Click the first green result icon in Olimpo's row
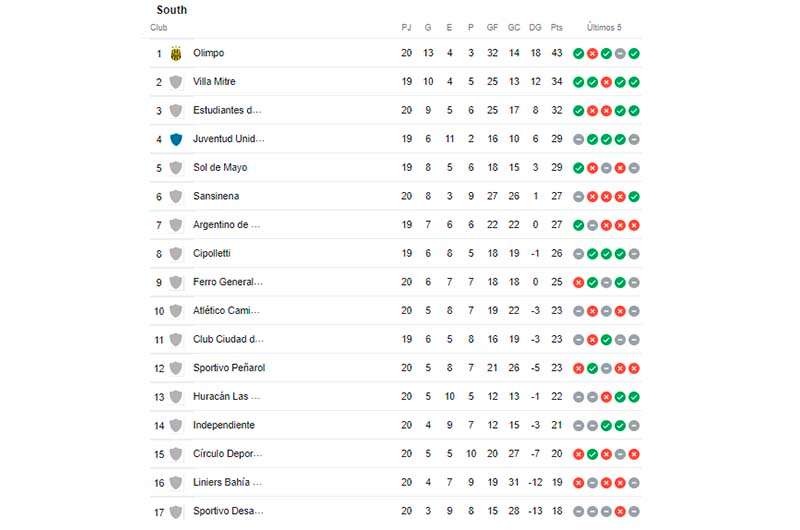The width and height of the screenshot is (800, 530). point(579,54)
